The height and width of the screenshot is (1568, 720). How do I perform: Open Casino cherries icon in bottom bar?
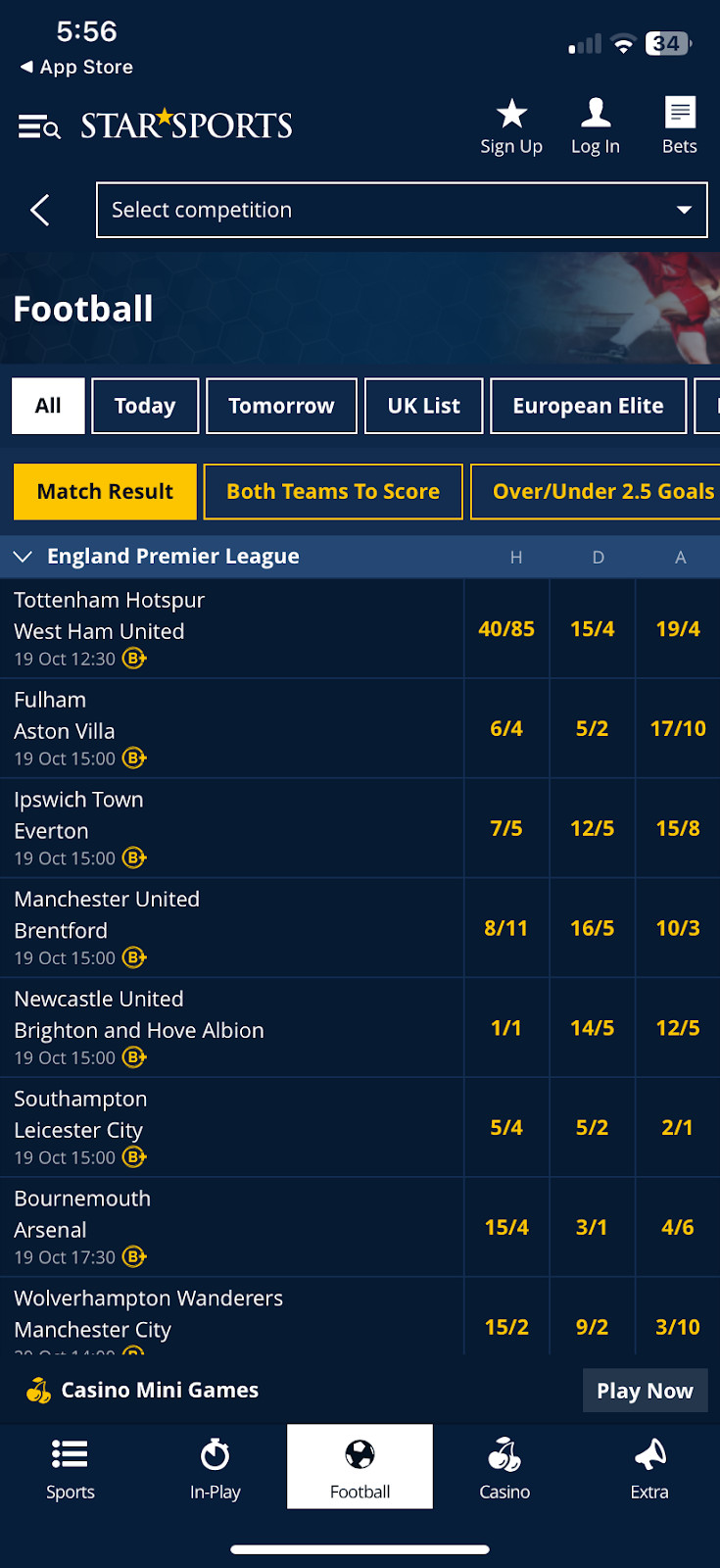point(504,1455)
